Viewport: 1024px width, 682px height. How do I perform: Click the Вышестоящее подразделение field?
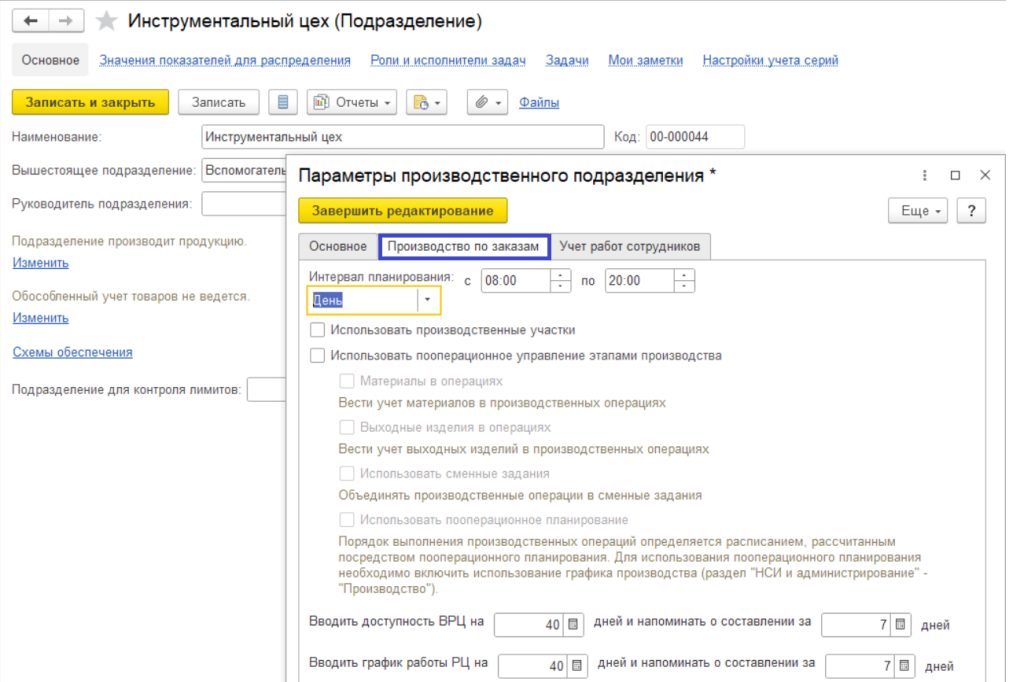click(x=244, y=170)
